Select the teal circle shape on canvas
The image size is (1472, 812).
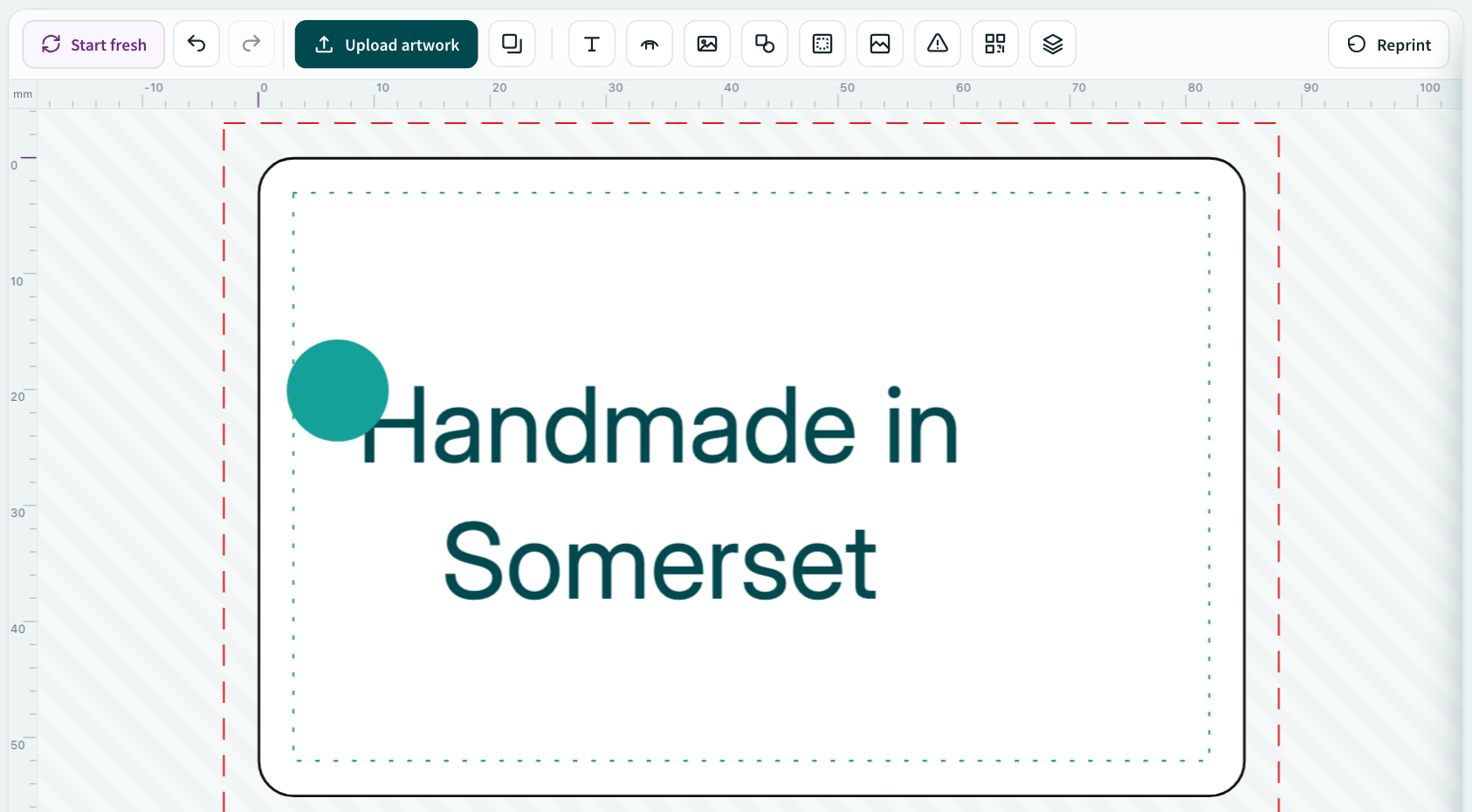click(338, 390)
